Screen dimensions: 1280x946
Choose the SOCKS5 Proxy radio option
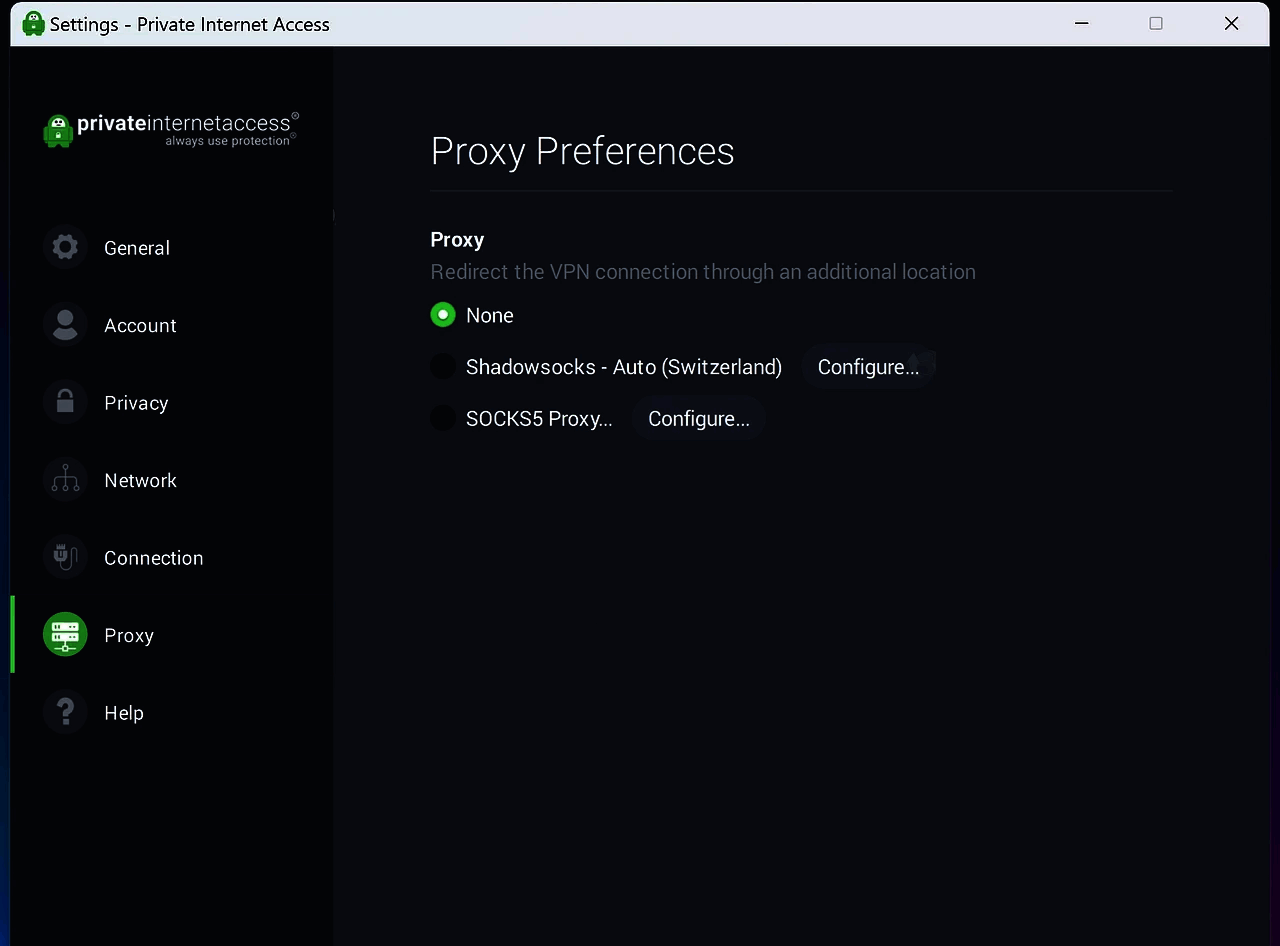443,418
